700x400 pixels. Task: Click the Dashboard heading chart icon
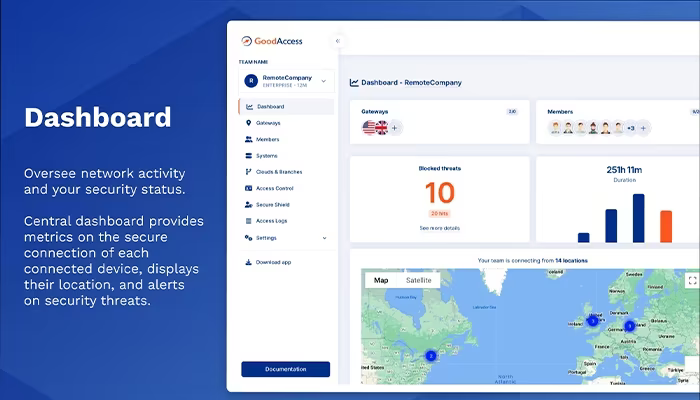(354, 83)
